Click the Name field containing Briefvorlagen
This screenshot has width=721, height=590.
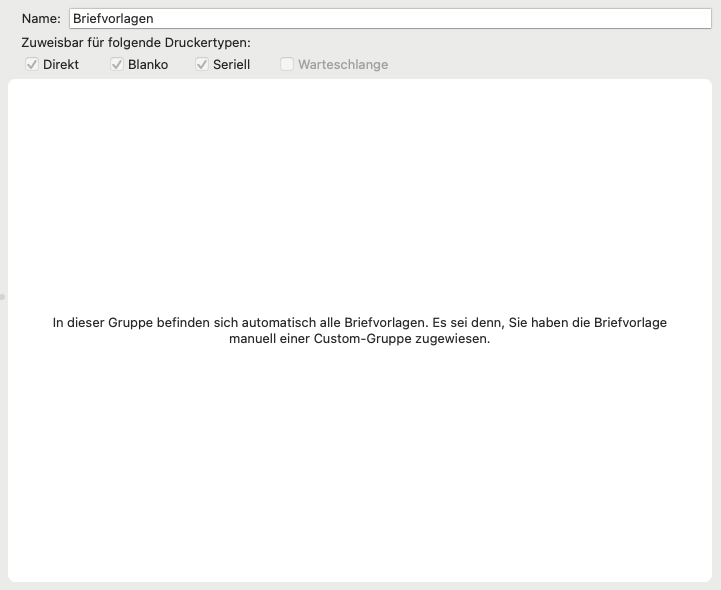pos(390,18)
